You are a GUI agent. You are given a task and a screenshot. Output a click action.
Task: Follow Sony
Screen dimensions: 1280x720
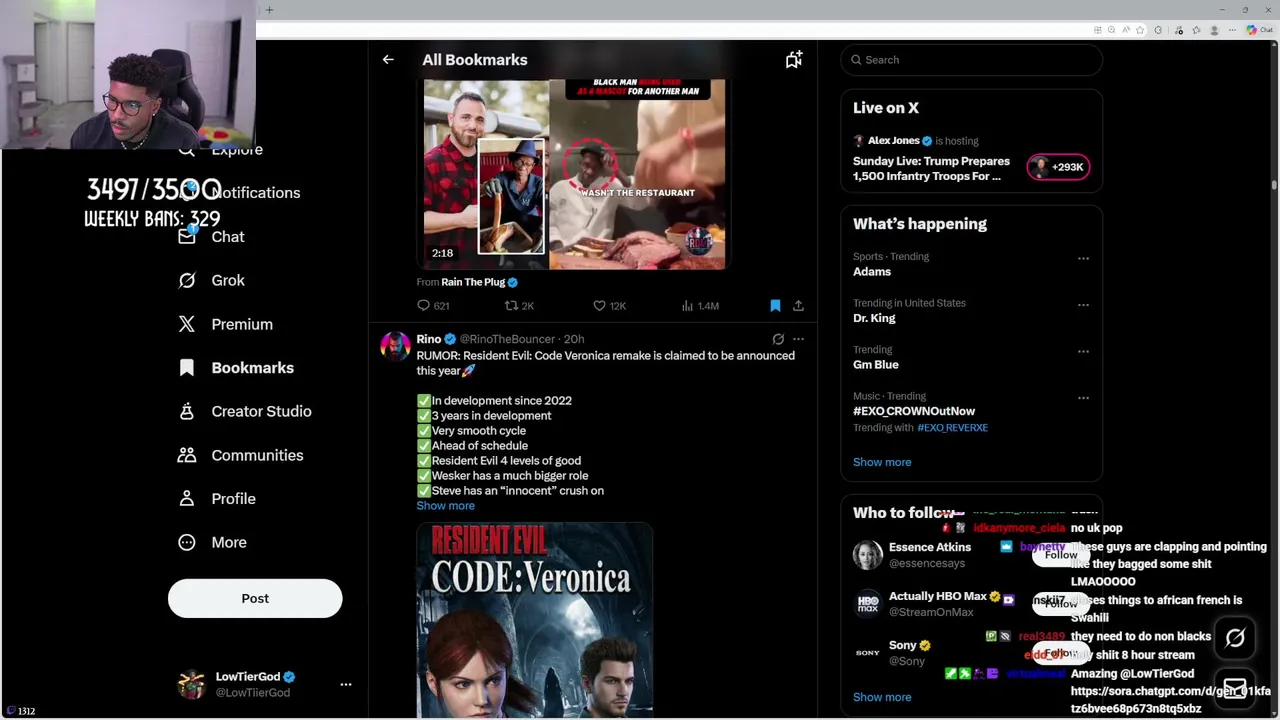1061,653
